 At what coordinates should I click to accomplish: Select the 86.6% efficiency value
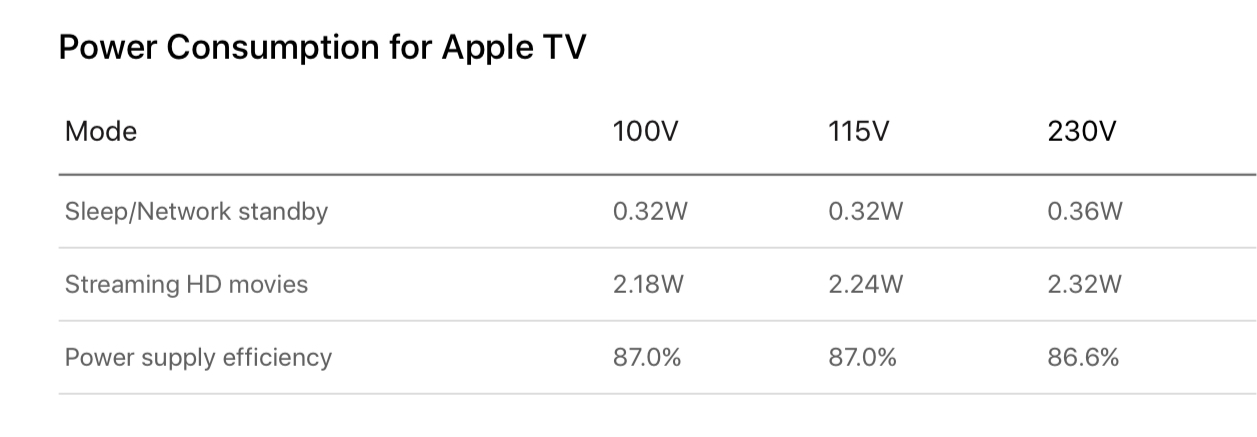pos(1083,358)
